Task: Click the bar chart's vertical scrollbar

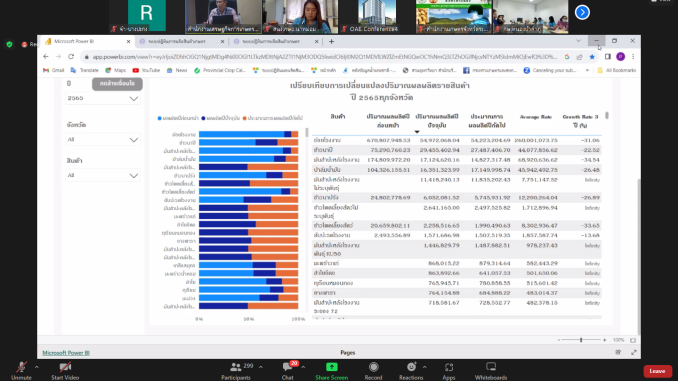Action: pyautogui.click(x=307, y=132)
